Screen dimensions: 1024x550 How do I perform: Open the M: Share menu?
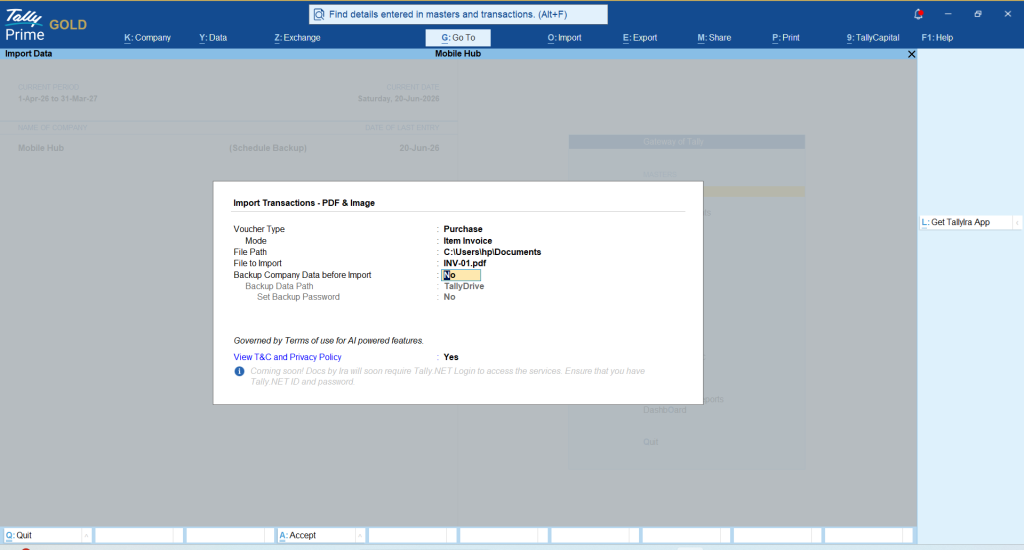714,38
